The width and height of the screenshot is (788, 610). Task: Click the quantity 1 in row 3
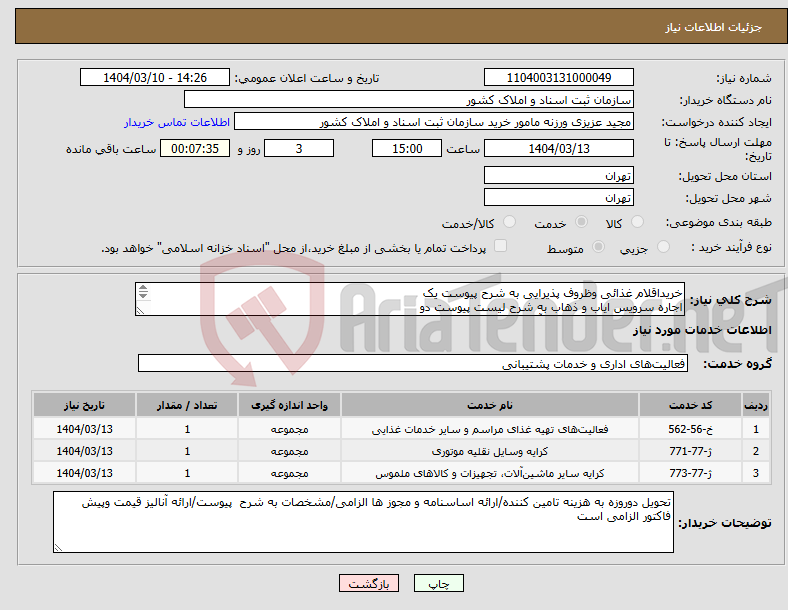[x=187, y=473]
